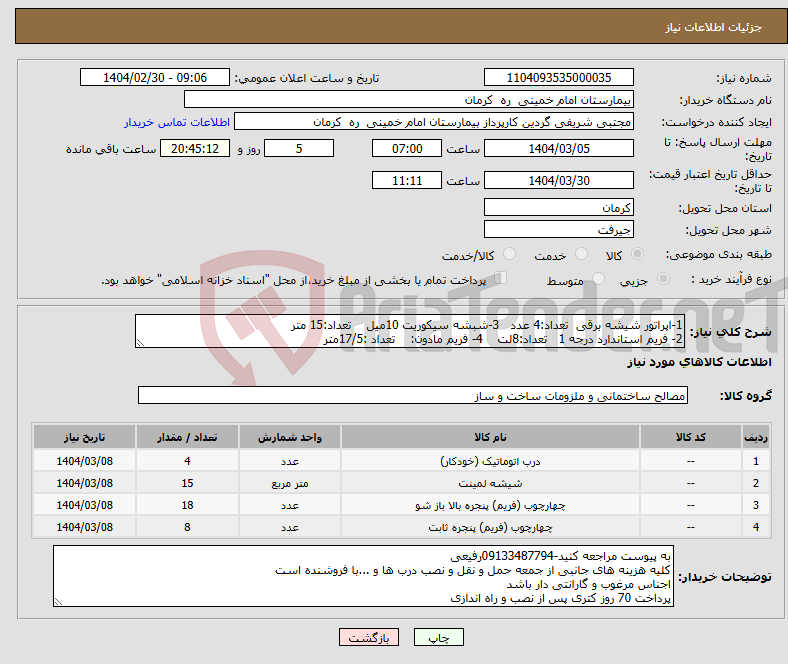Screen dimensions: 788x664
Task: Click the بازگشت back button
Action: 369,637
